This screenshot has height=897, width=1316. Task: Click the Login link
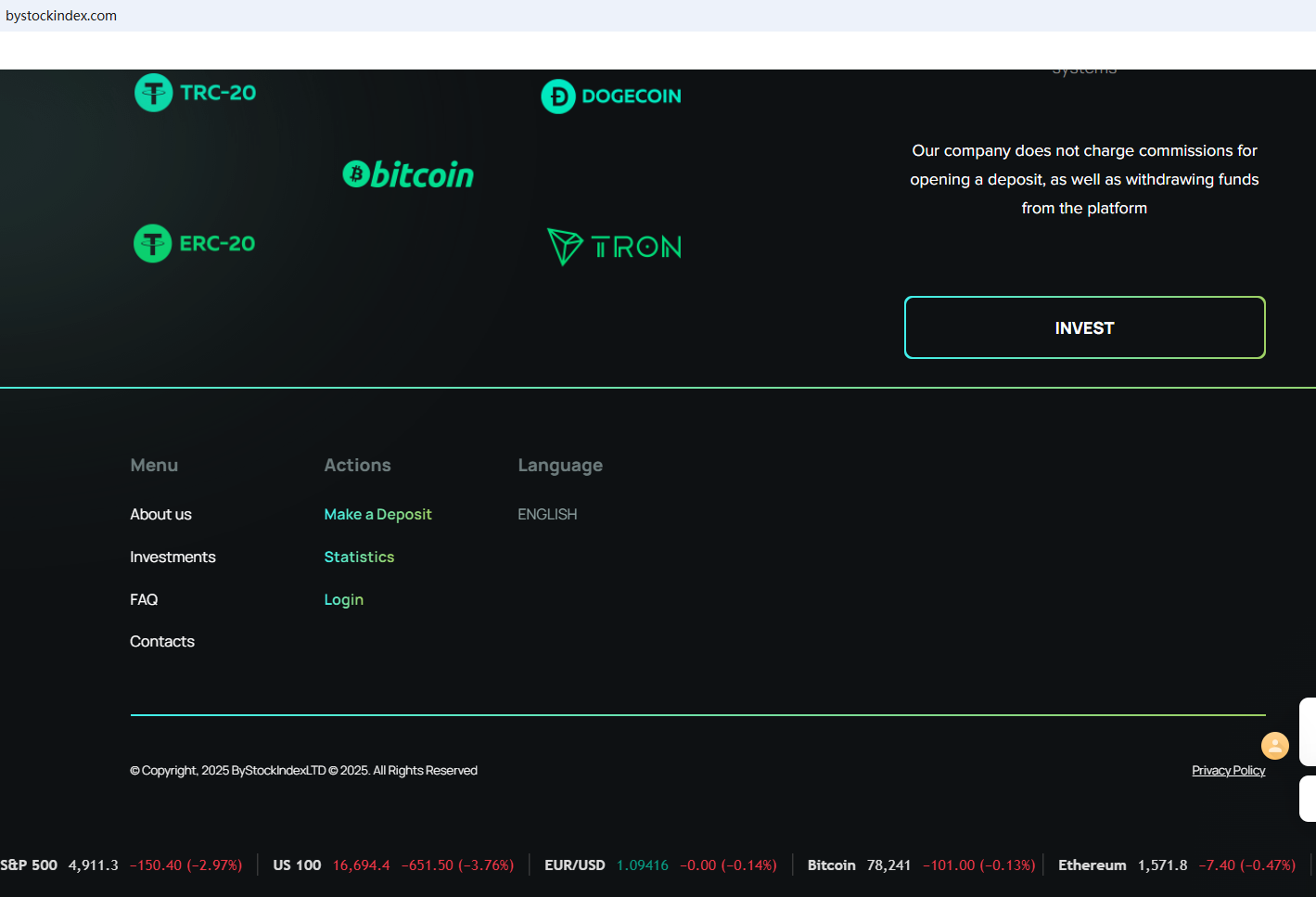tap(344, 600)
